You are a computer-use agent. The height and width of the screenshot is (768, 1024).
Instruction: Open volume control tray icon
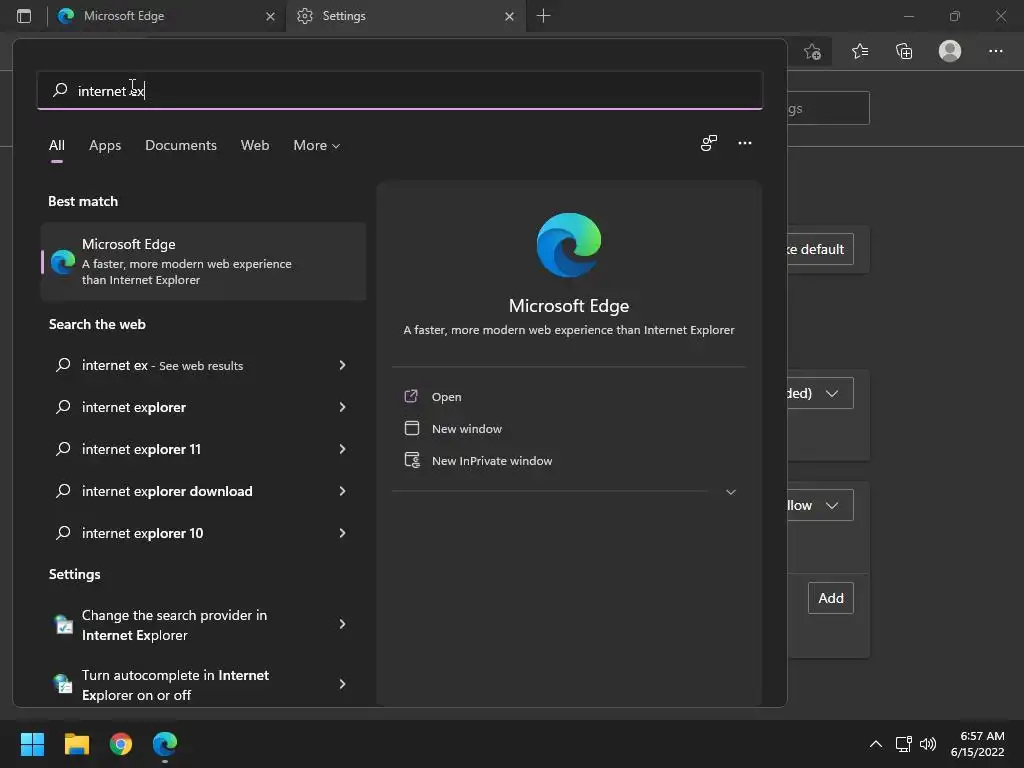tap(927, 744)
